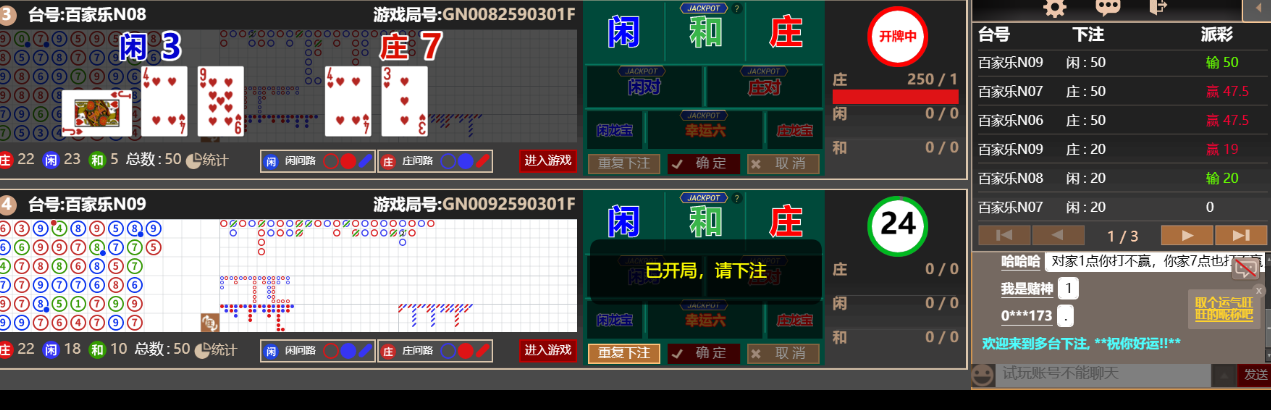Click 取消 cancel for table N09

783,353
